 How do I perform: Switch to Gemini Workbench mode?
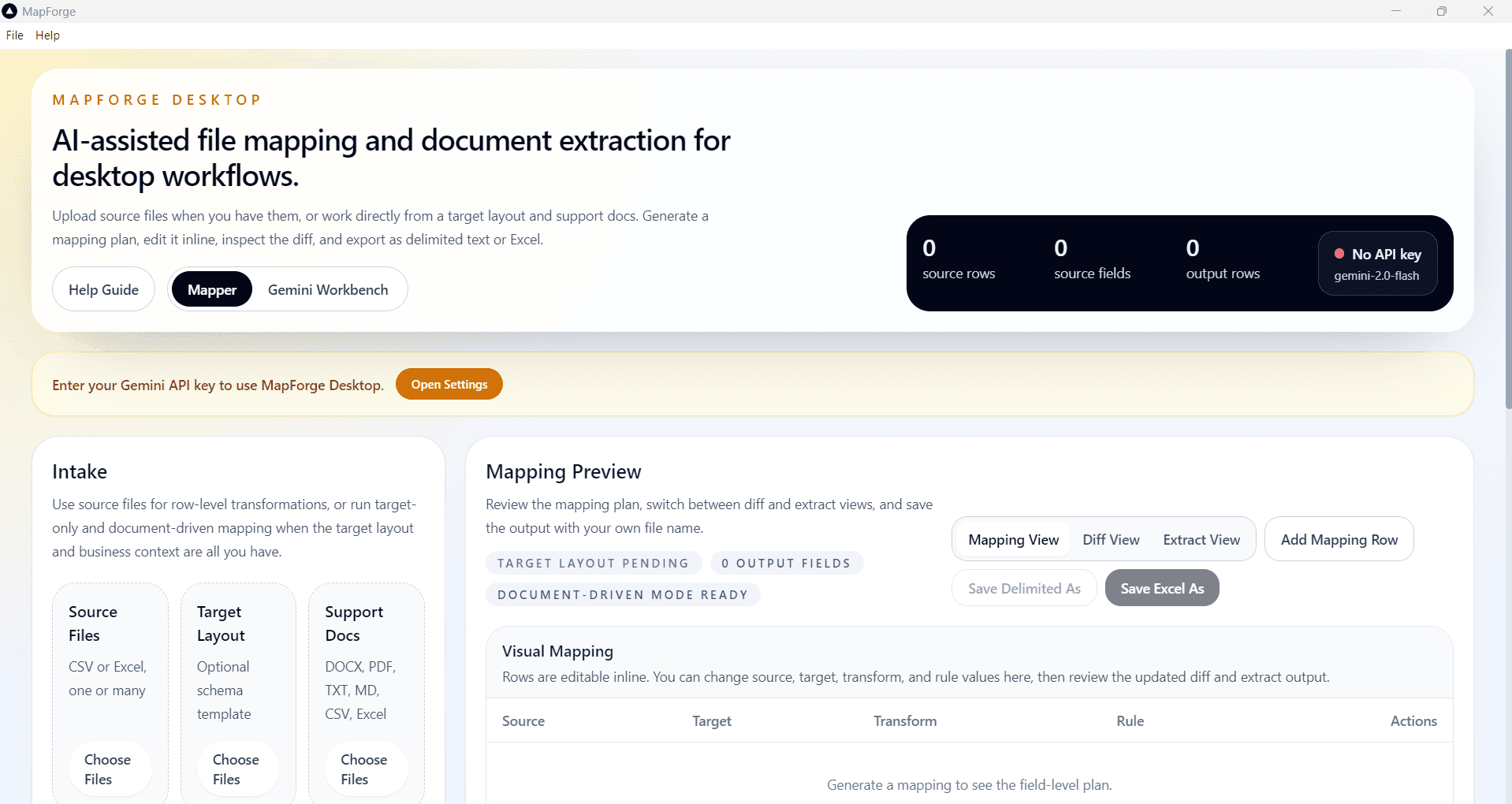[328, 288]
